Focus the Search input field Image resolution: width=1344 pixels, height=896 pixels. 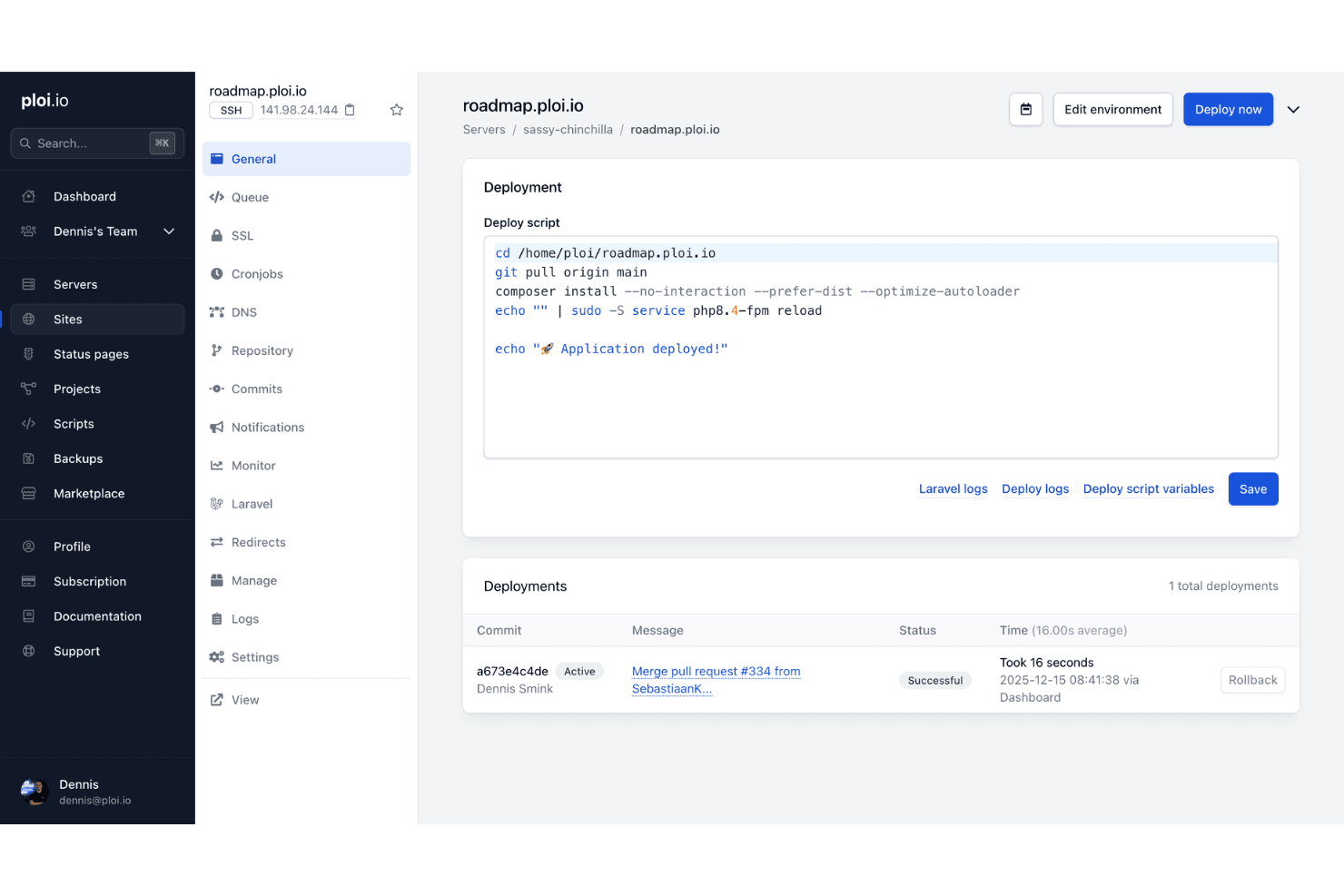coord(97,143)
